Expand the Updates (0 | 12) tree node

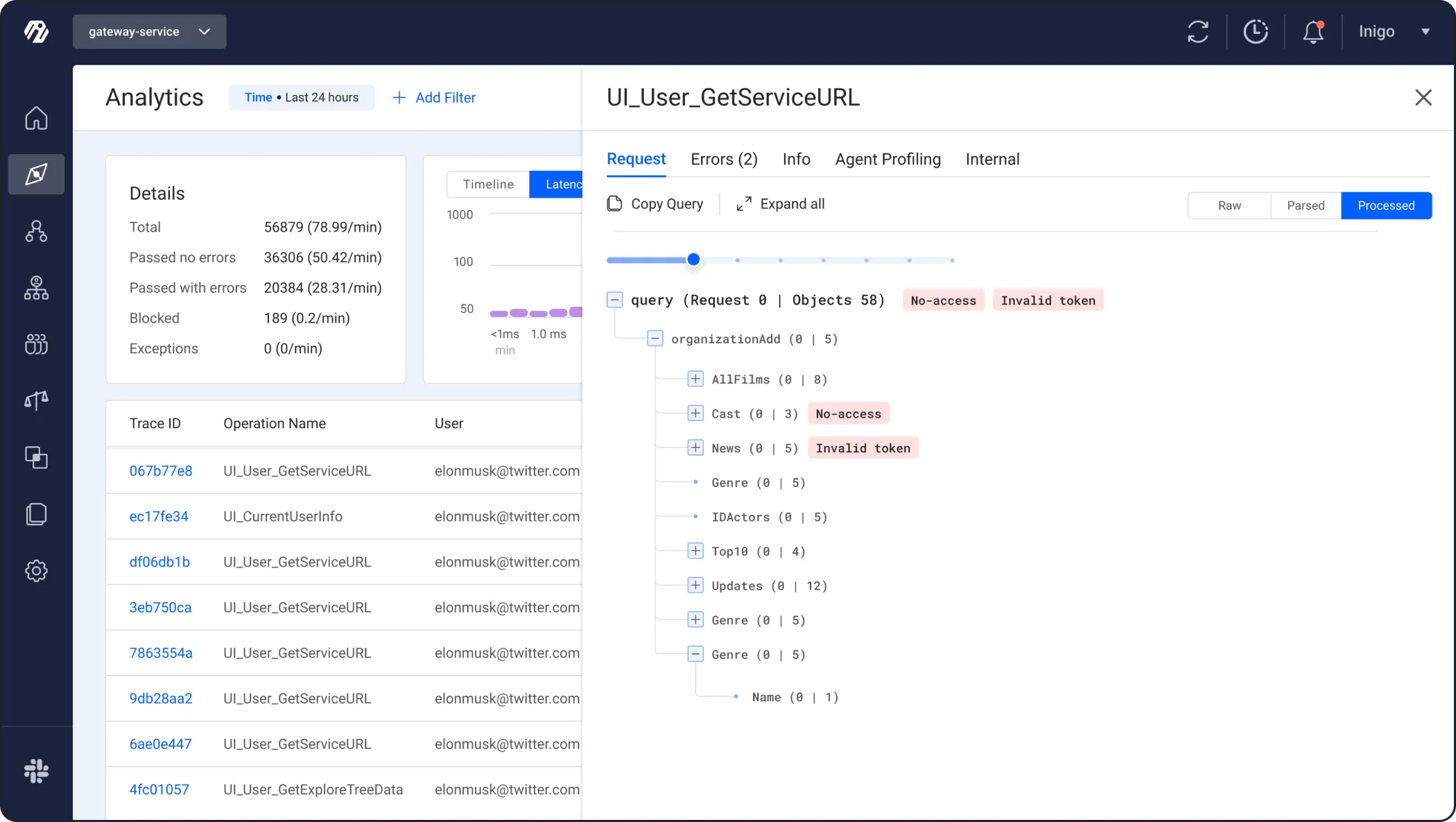[x=696, y=585]
